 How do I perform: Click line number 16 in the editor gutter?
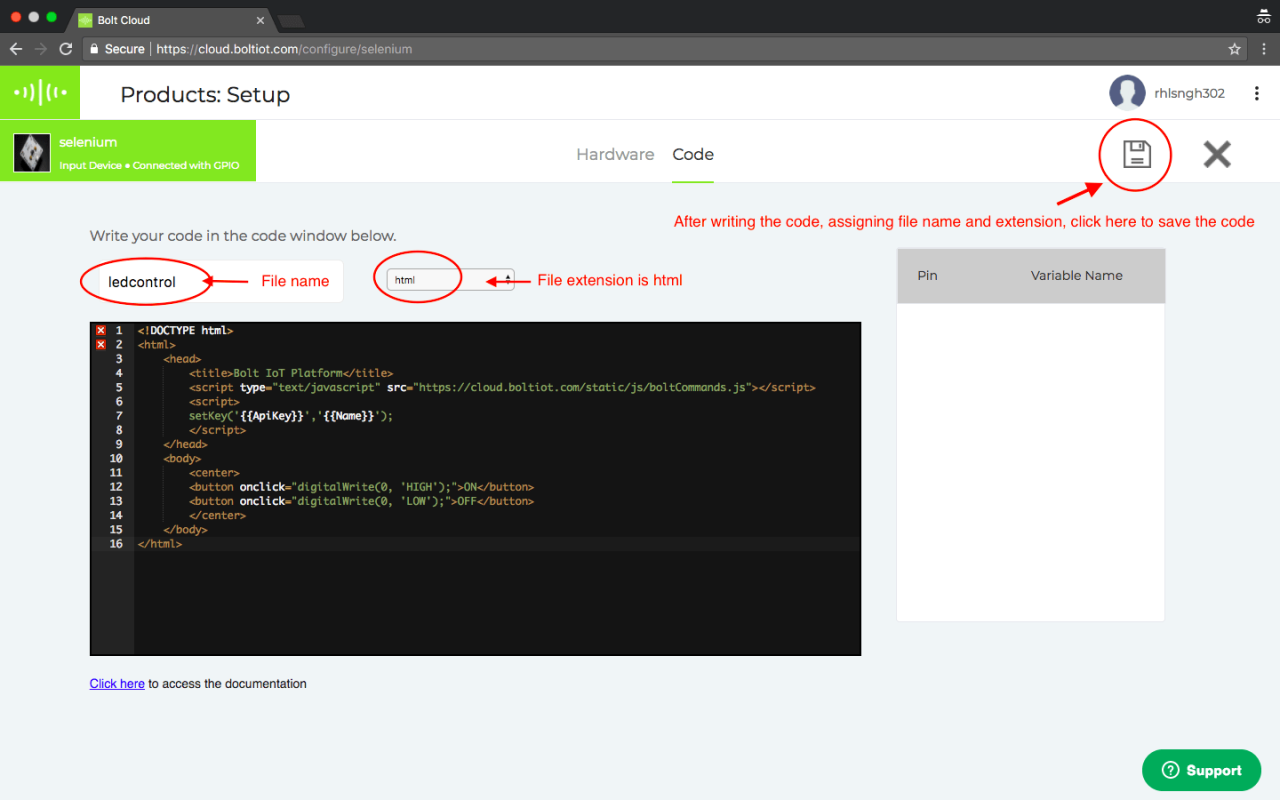116,544
